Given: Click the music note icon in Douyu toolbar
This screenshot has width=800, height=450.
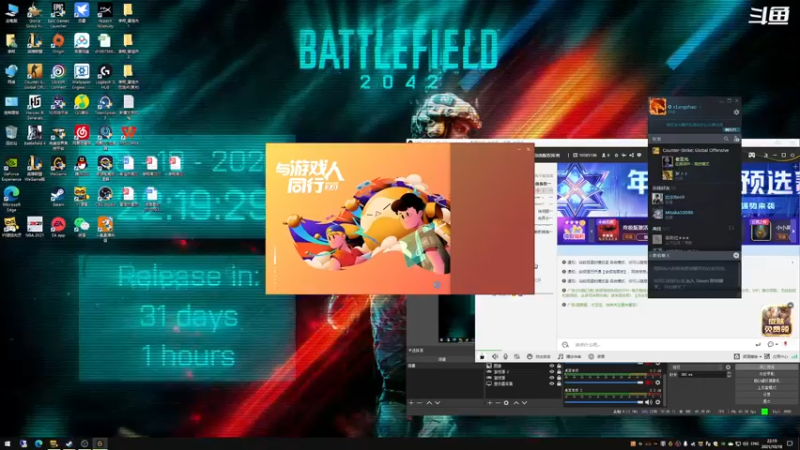Looking at the screenshot, I should (560, 357).
